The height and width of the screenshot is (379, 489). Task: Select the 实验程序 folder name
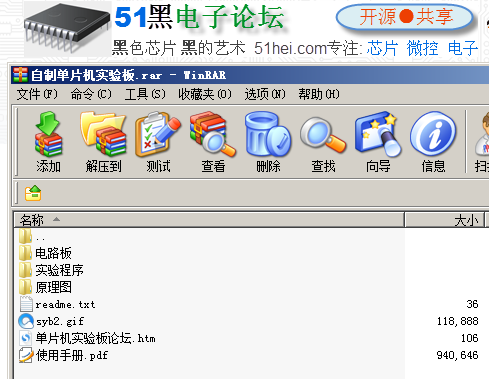point(59,270)
